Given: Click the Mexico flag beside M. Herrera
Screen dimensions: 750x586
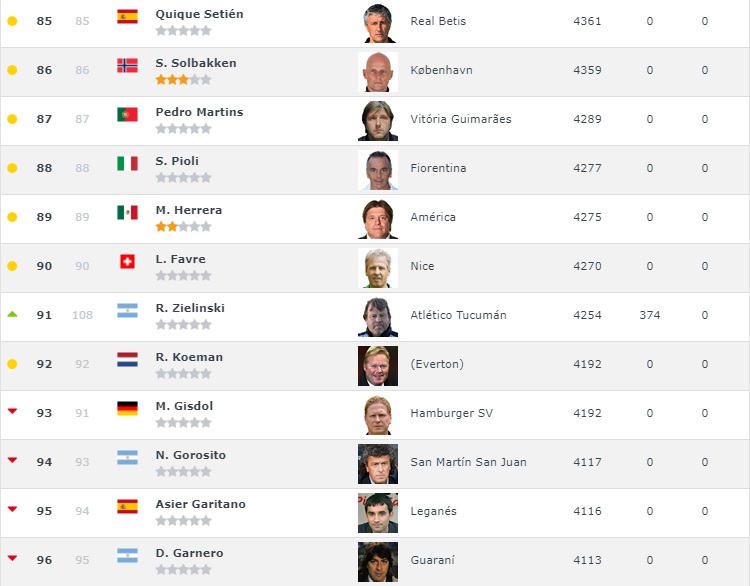Looking at the screenshot, I should pos(127,212).
